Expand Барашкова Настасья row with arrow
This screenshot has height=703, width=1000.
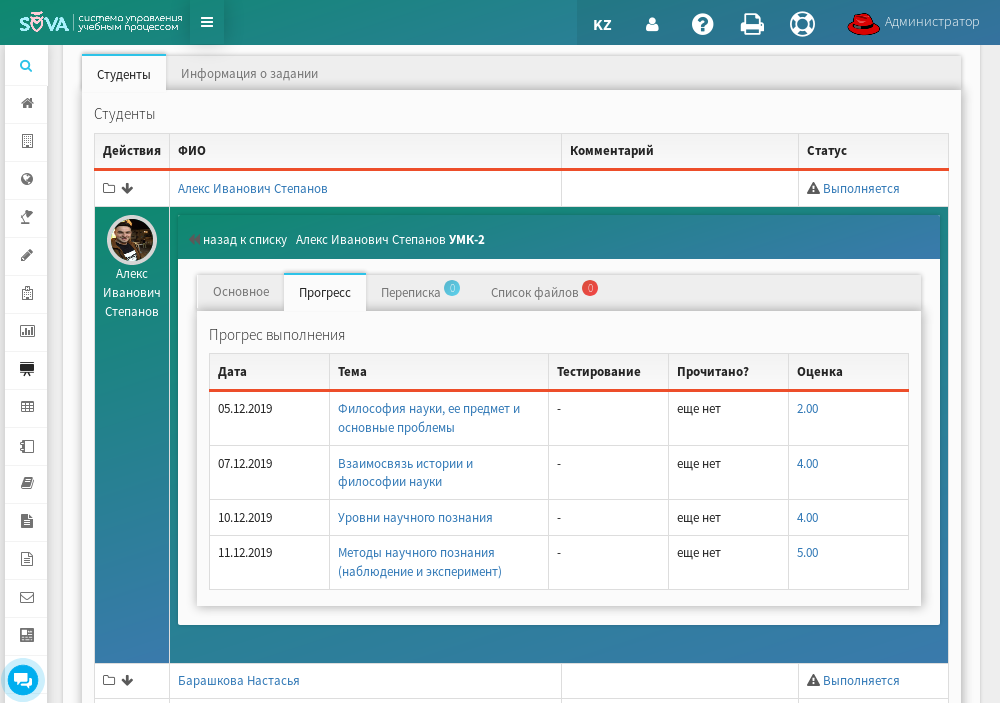(127, 680)
